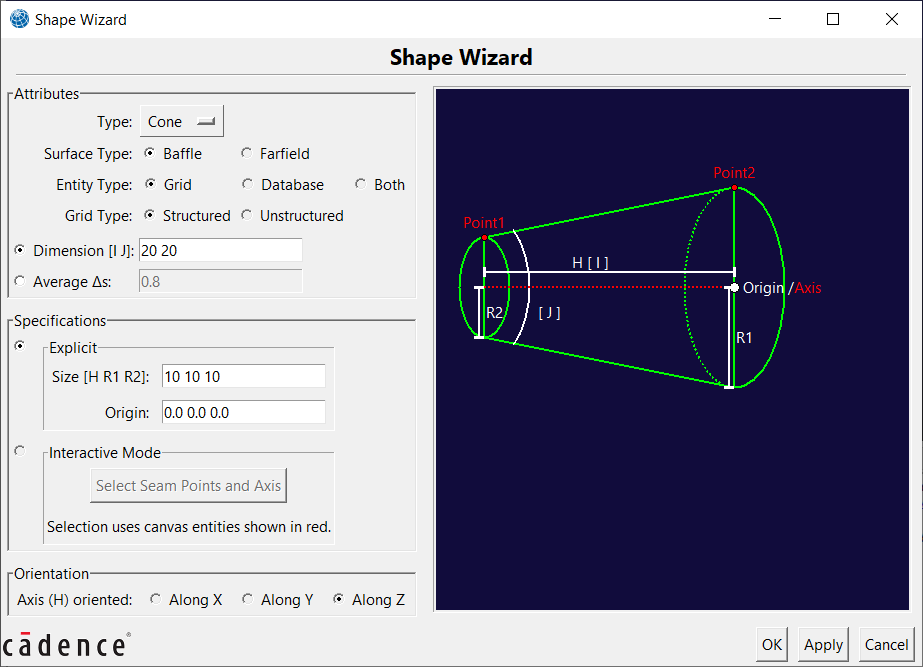Select the Explicit specification mode

(19, 346)
